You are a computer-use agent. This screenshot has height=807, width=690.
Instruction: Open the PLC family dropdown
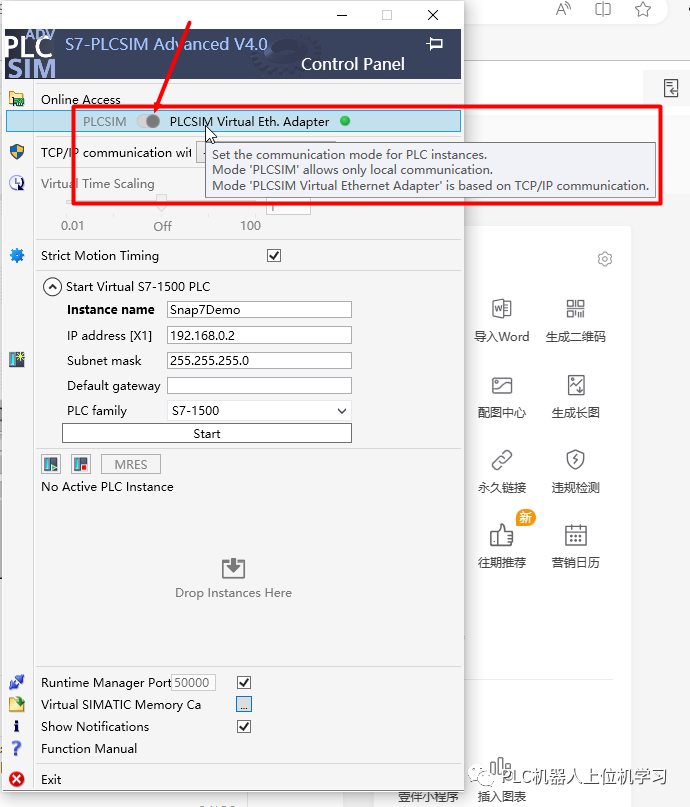point(259,411)
